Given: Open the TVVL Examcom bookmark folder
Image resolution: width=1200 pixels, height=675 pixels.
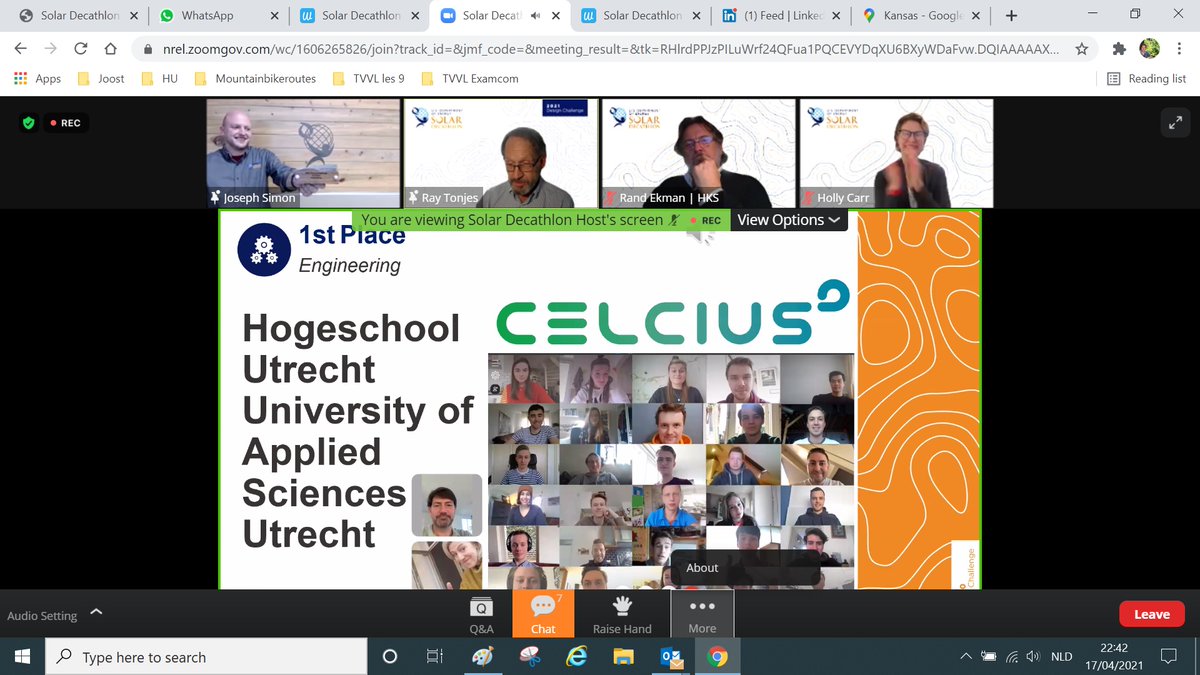Looking at the screenshot, I should 469,78.
